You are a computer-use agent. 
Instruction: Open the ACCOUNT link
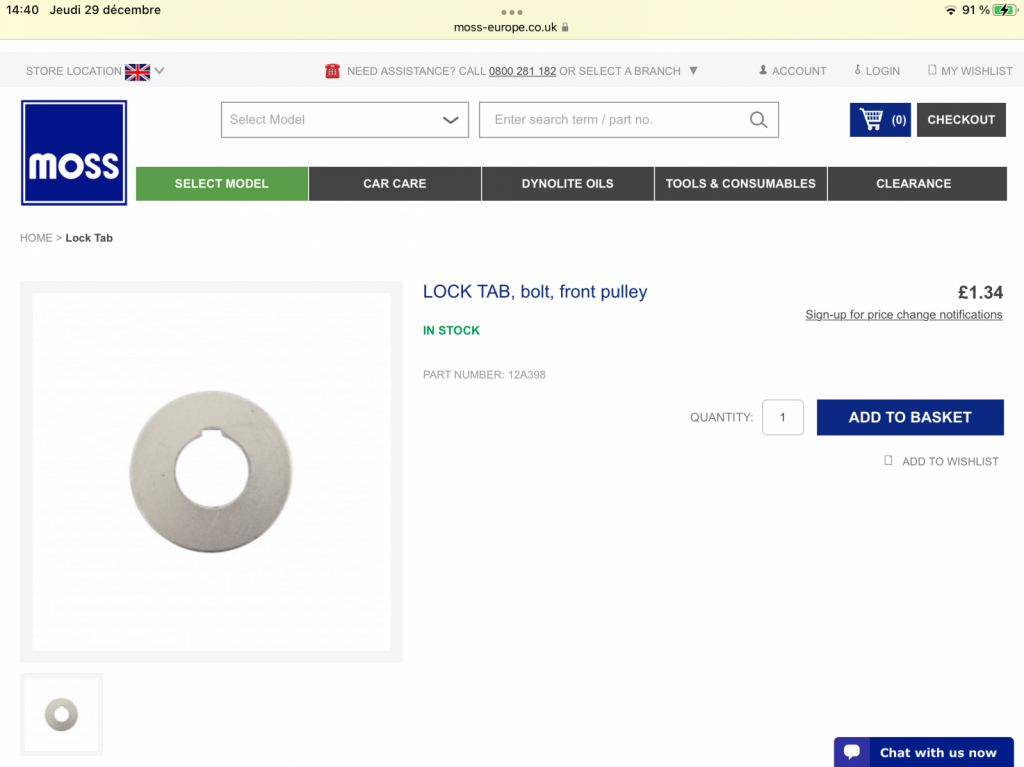(x=799, y=71)
